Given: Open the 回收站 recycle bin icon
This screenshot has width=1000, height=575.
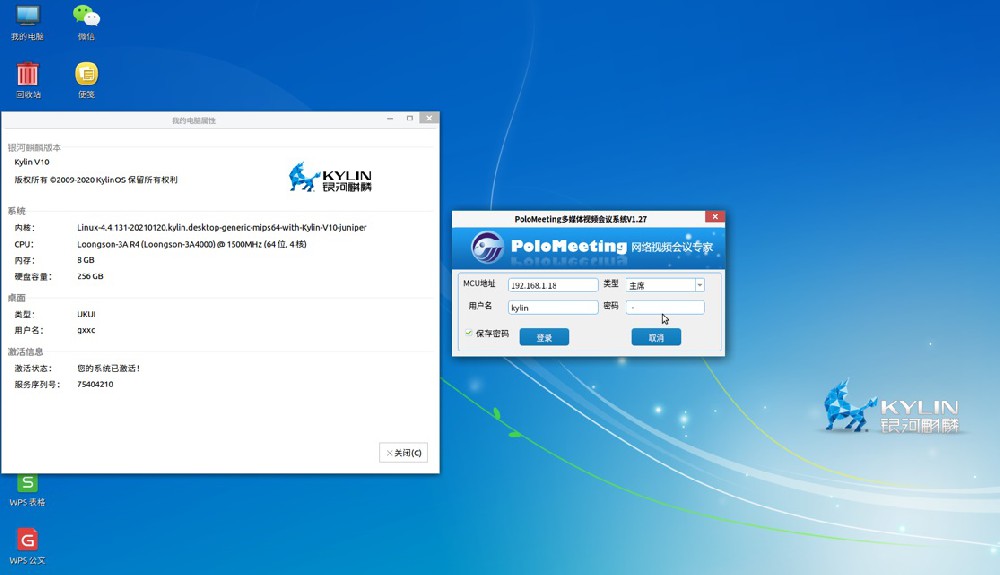Looking at the screenshot, I should click(x=27, y=75).
